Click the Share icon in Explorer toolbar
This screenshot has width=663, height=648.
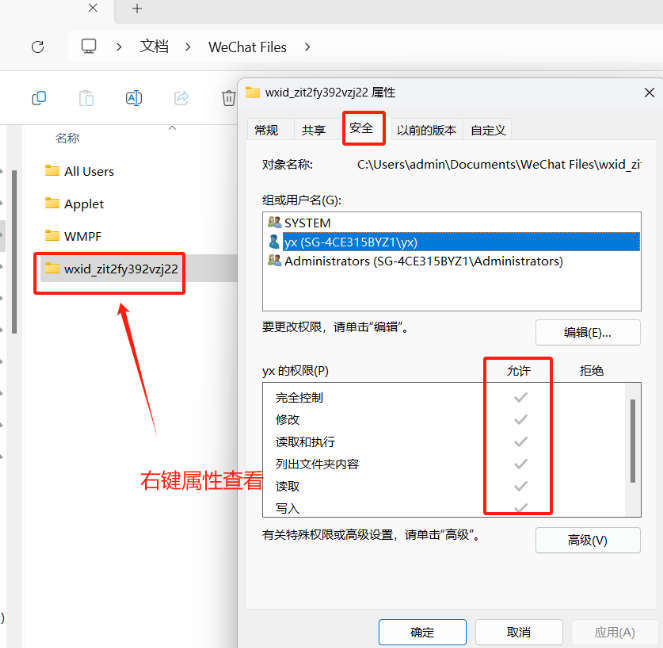tap(181, 98)
